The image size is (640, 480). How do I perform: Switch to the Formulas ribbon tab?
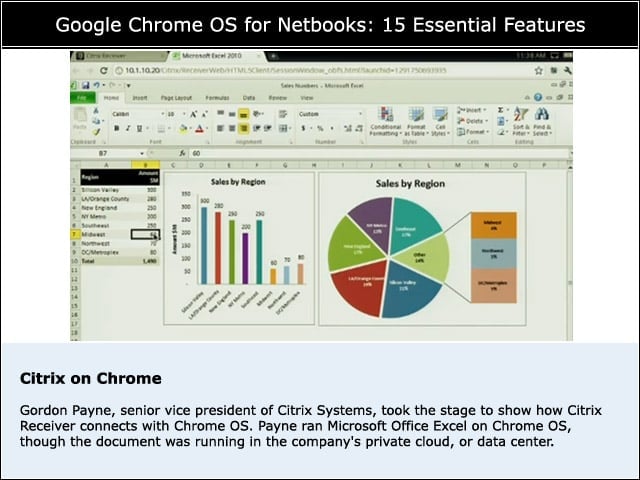point(217,98)
